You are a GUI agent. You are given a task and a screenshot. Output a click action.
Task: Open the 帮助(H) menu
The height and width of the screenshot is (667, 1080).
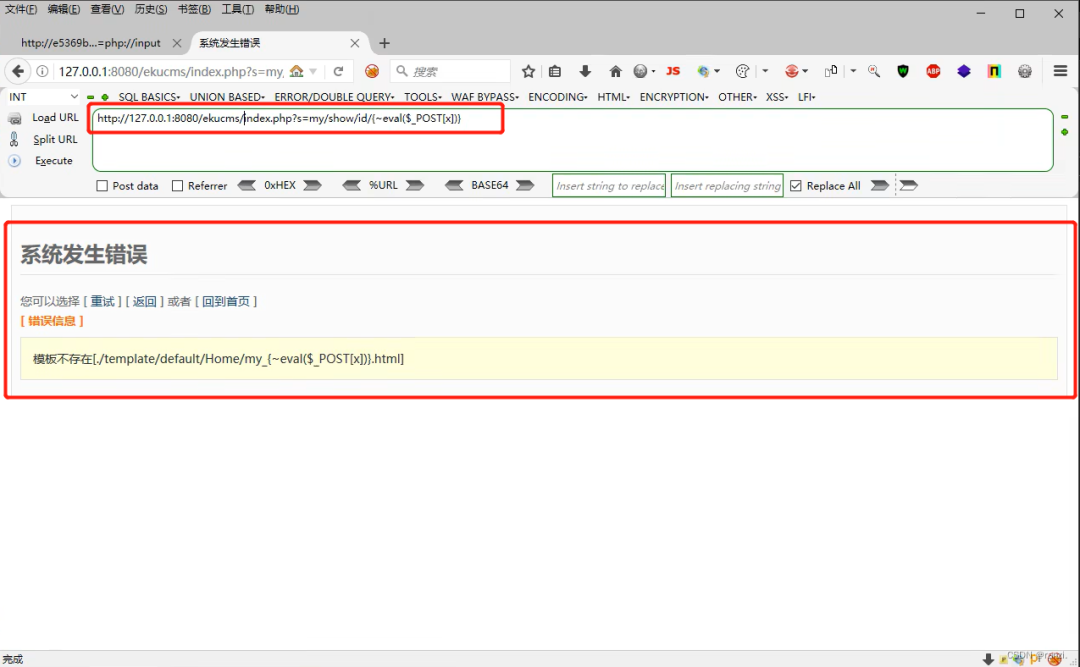click(x=281, y=10)
